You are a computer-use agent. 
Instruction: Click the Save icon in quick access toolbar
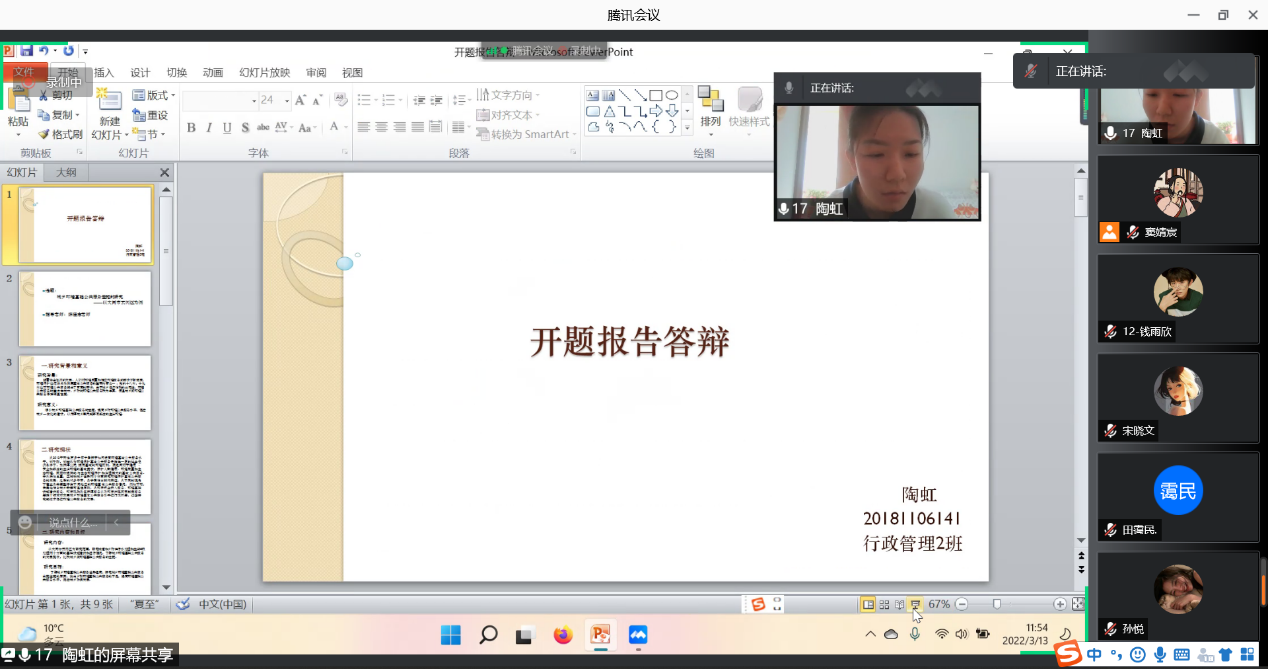26,51
